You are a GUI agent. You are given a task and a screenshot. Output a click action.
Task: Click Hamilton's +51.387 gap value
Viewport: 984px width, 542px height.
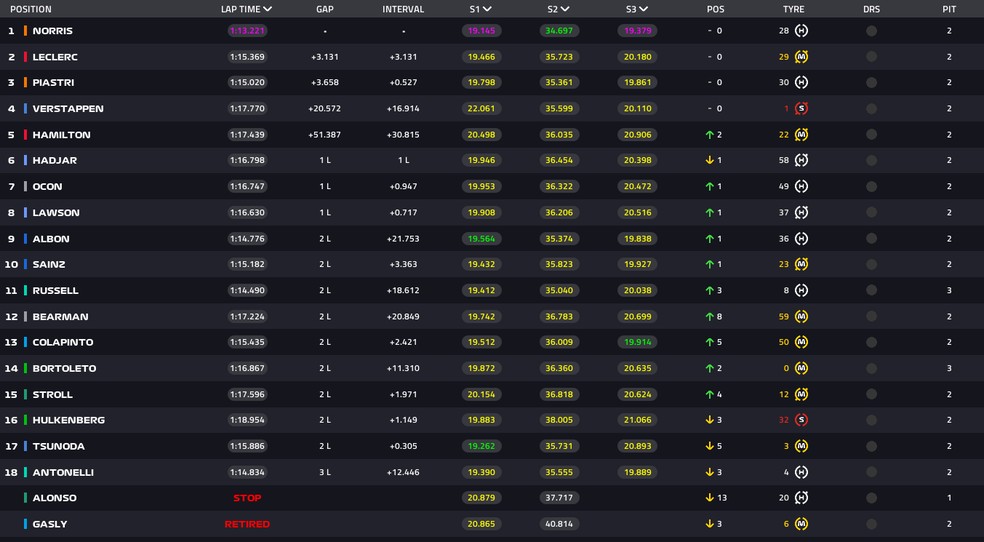click(324, 134)
